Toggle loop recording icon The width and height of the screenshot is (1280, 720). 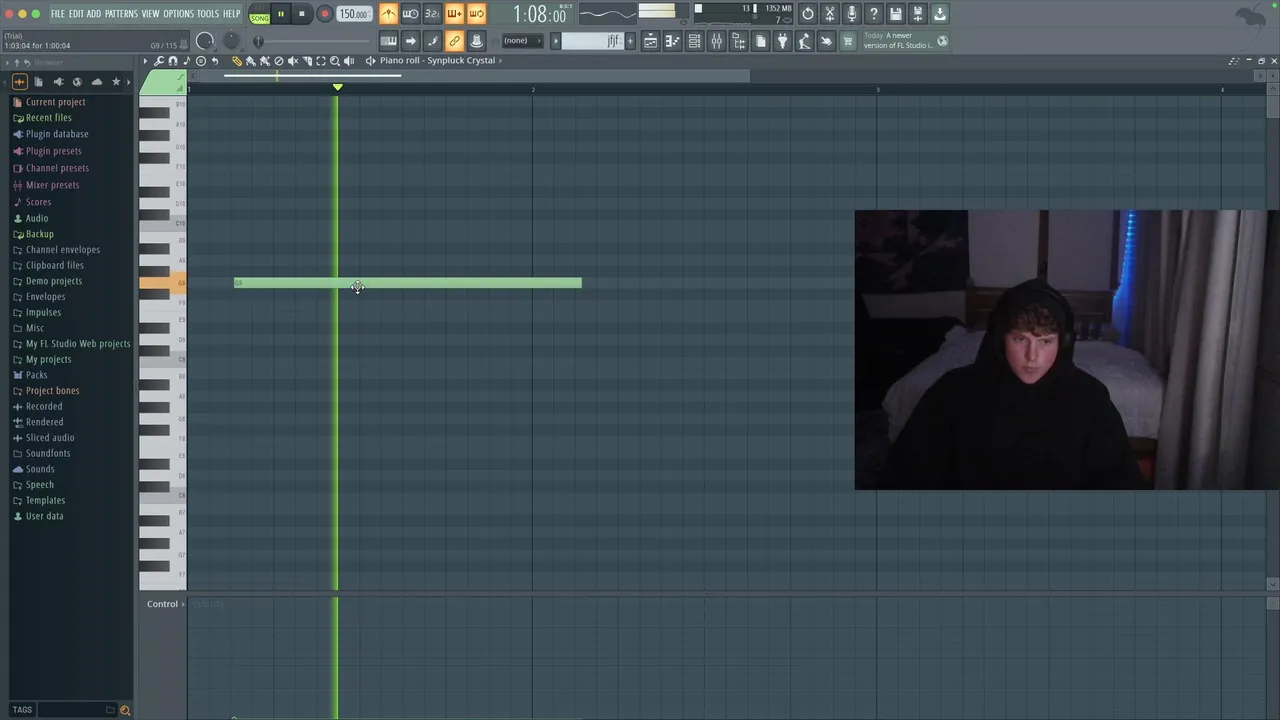point(476,14)
